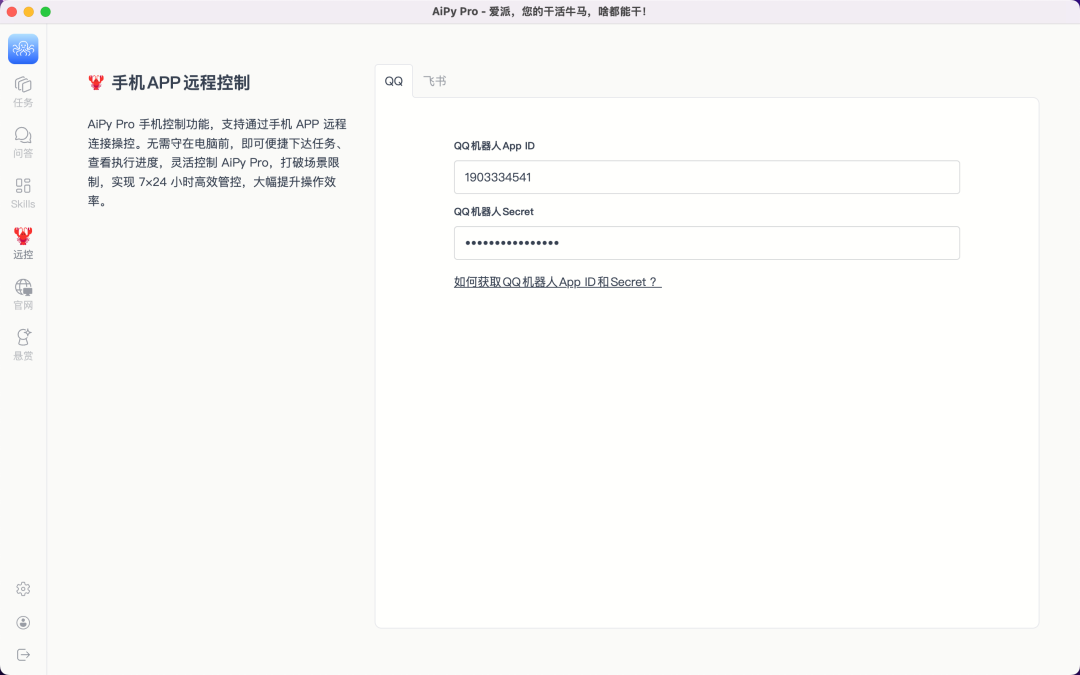Viewport: 1080px width, 675px height.
Task: Minimize the window with yellow button
Action: (x=28, y=10)
